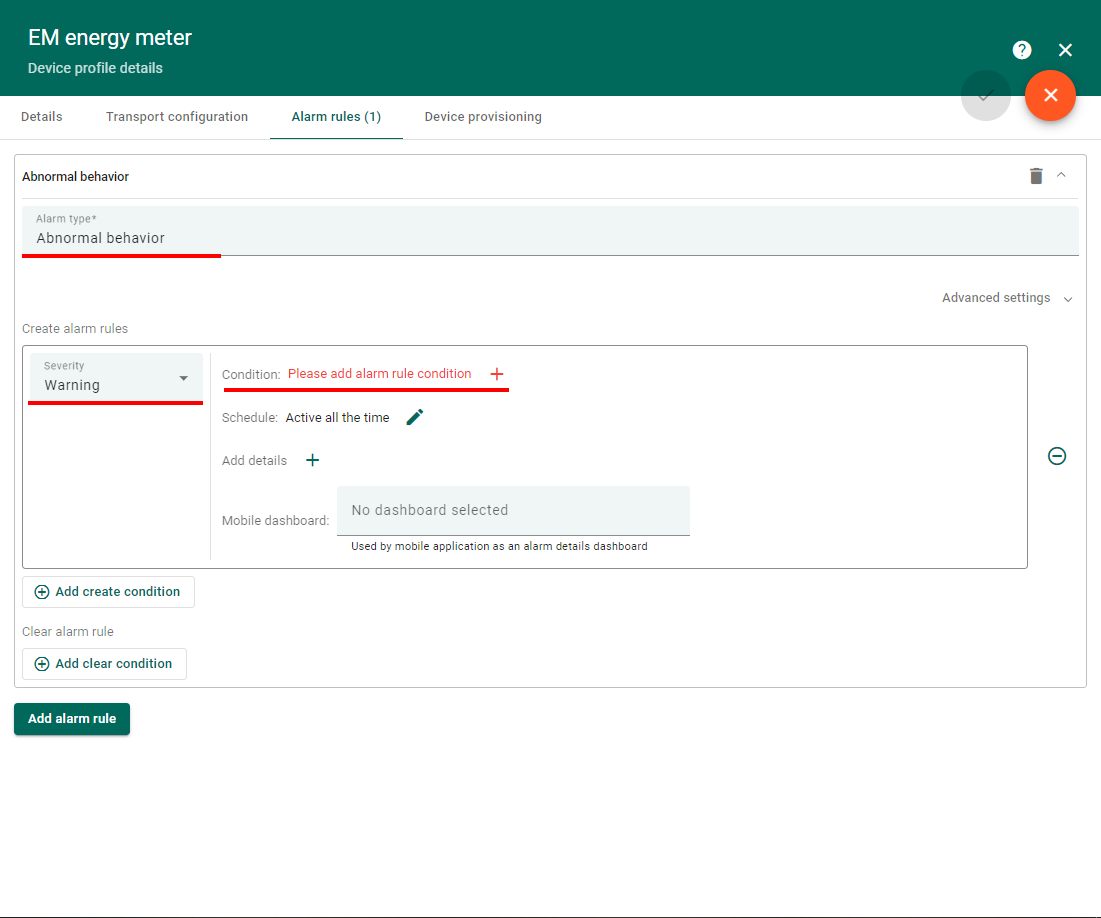Select the Mobile dashboard field

(x=513, y=511)
